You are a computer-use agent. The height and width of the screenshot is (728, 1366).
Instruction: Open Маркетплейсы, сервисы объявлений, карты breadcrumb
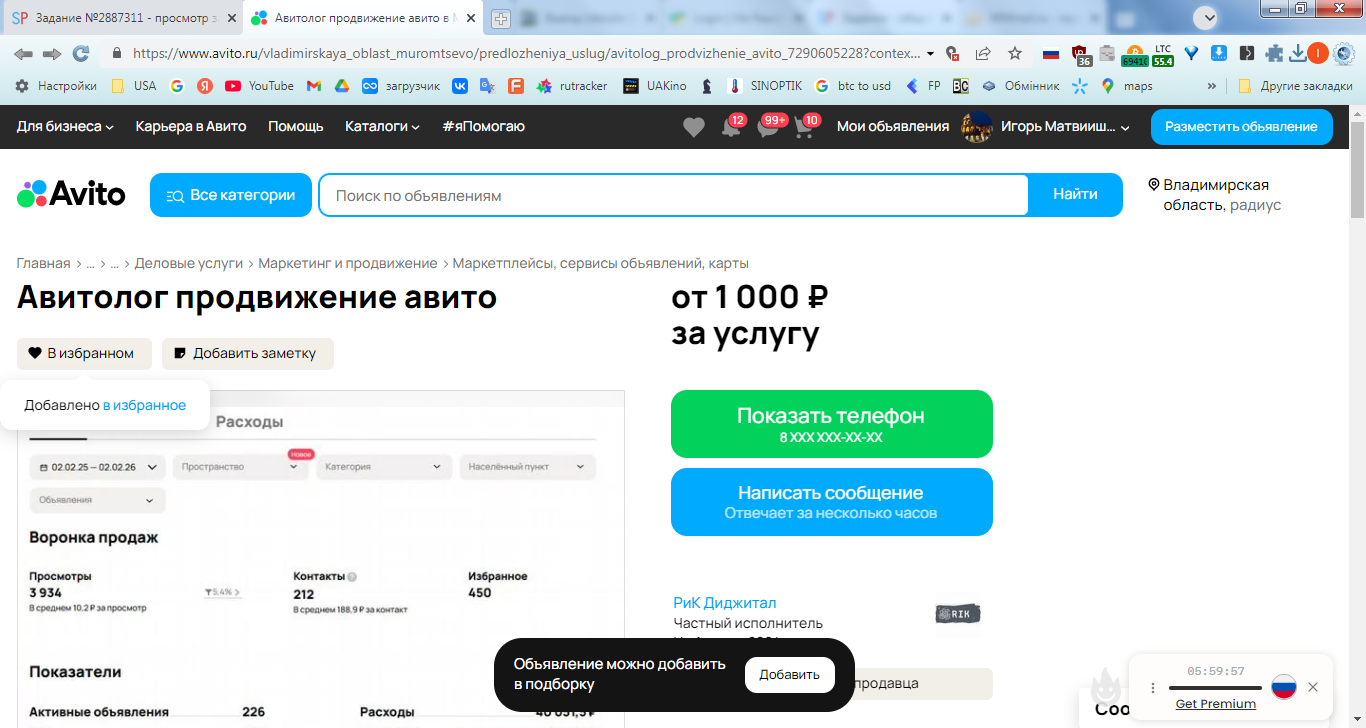[601, 263]
